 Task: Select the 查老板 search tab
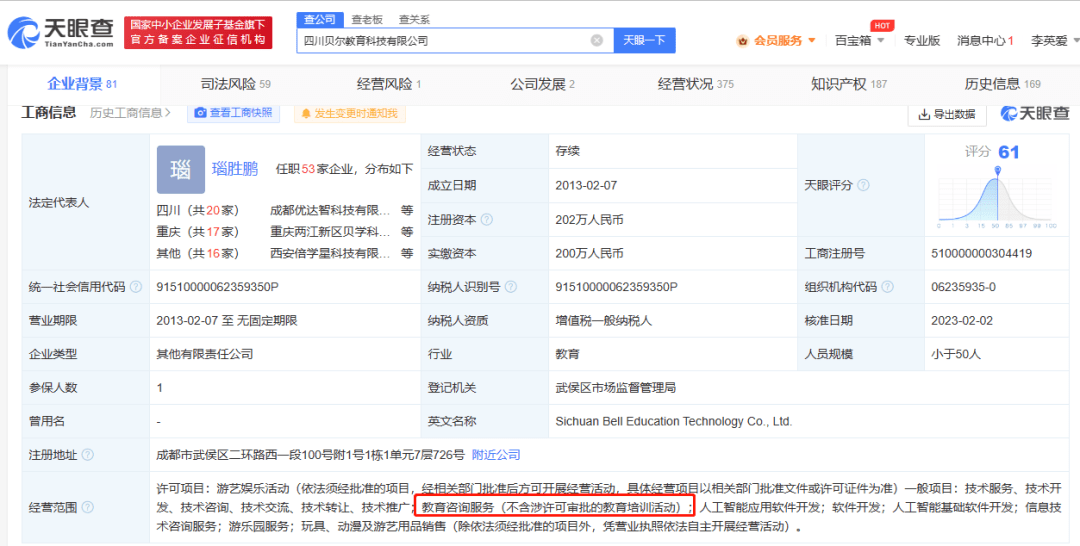[x=366, y=19]
